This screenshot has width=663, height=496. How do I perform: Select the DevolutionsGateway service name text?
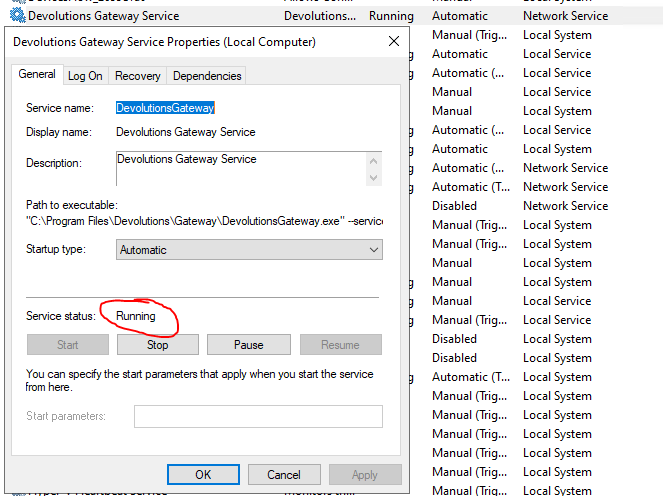tap(165, 108)
